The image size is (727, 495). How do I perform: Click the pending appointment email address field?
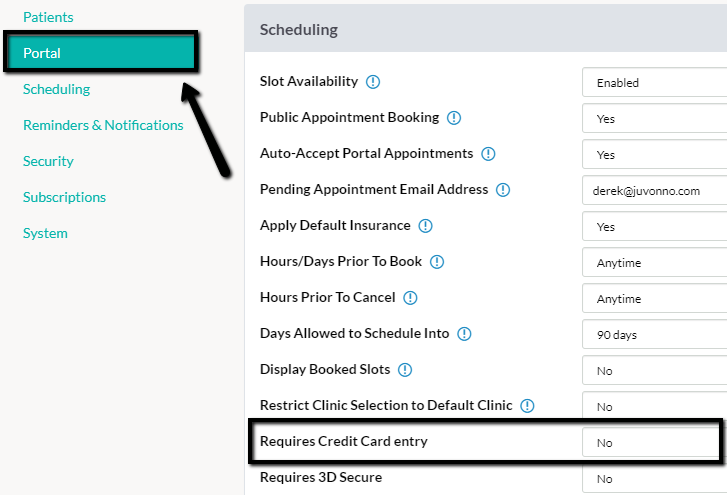(x=655, y=190)
